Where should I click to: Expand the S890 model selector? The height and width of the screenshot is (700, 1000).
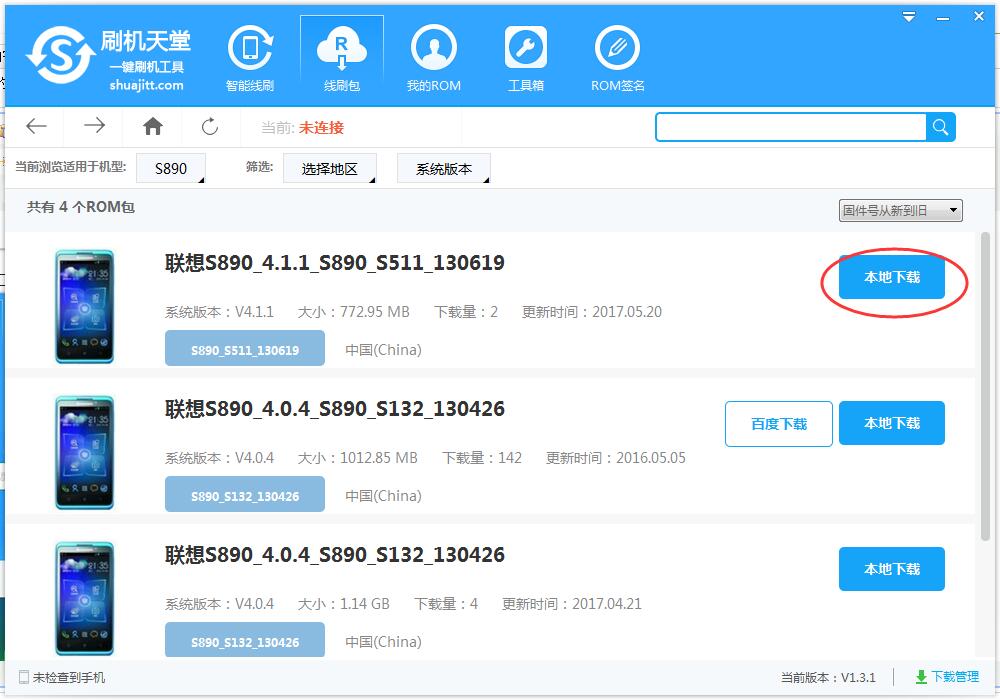tap(171, 168)
